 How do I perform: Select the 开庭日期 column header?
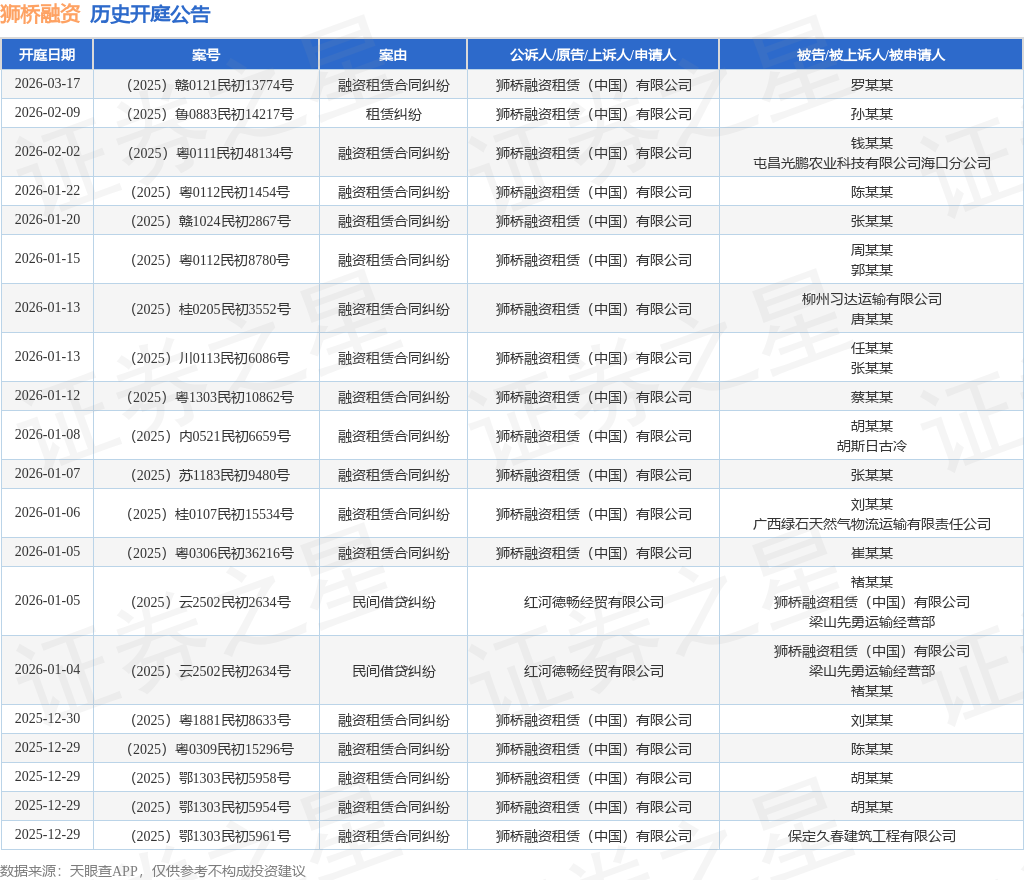(47, 55)
